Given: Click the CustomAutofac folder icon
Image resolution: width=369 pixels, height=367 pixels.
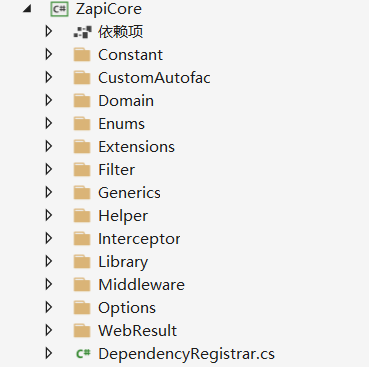Looking at the screenshot, I should (82, 78).
